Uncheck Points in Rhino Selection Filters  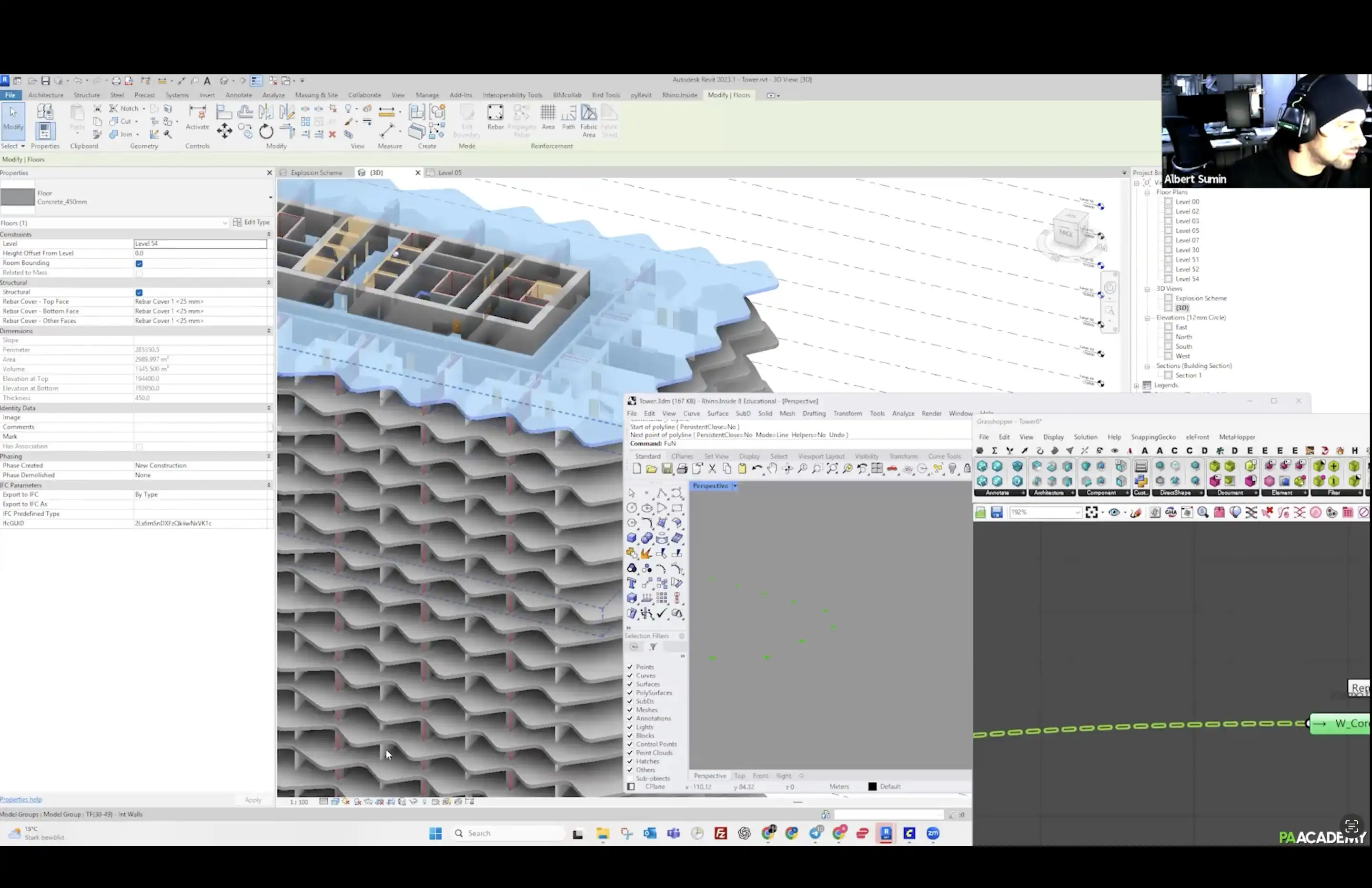(x=630, y=667)
